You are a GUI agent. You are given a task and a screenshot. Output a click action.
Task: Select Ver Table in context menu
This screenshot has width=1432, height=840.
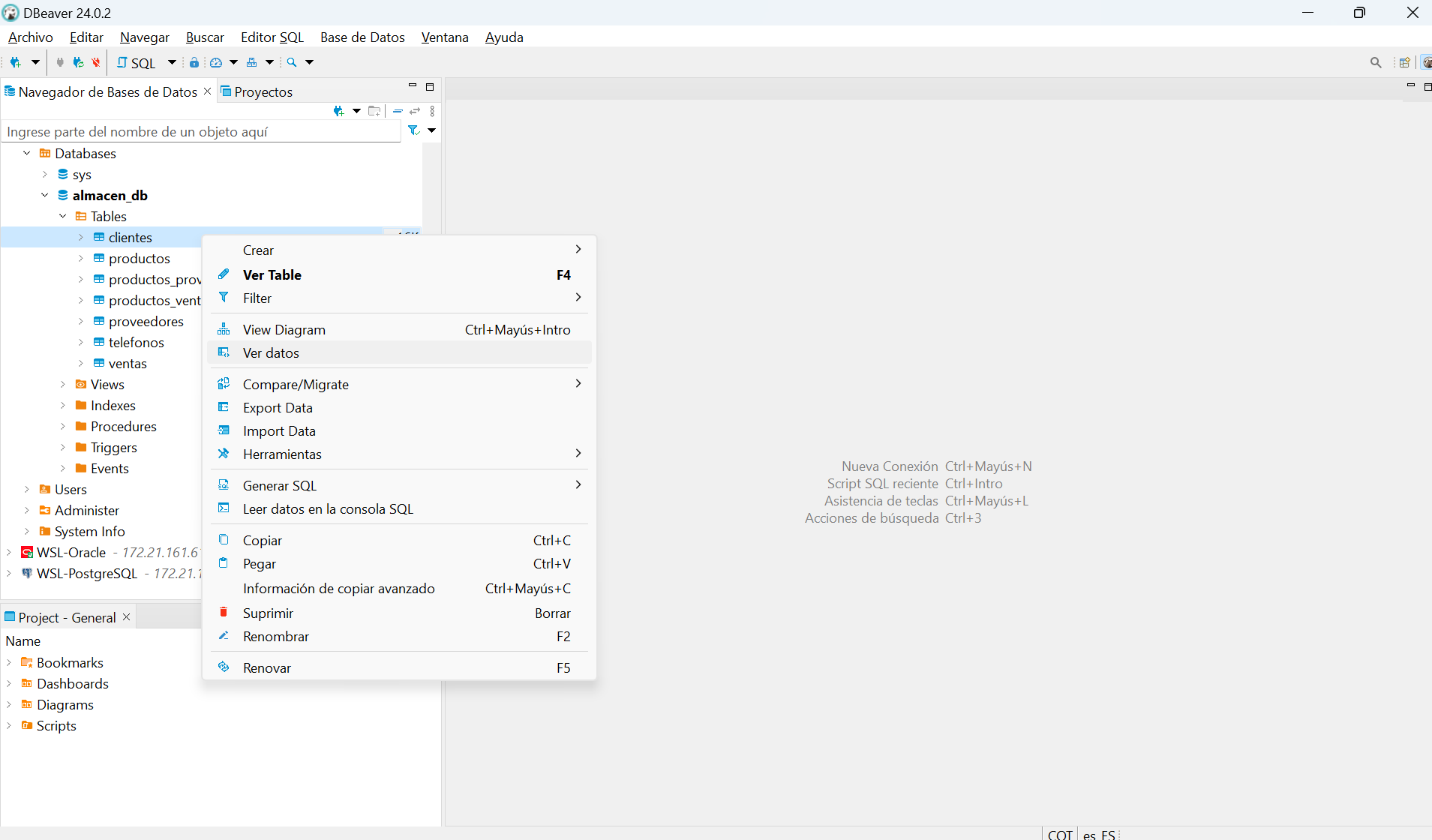(399, 274)
